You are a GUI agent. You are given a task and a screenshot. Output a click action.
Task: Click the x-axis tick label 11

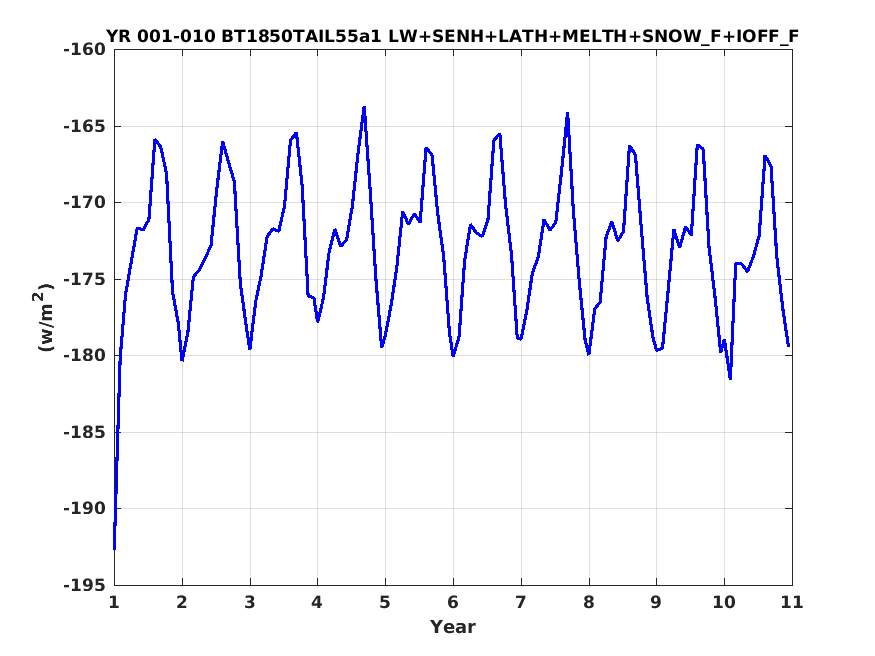(792, 602)
